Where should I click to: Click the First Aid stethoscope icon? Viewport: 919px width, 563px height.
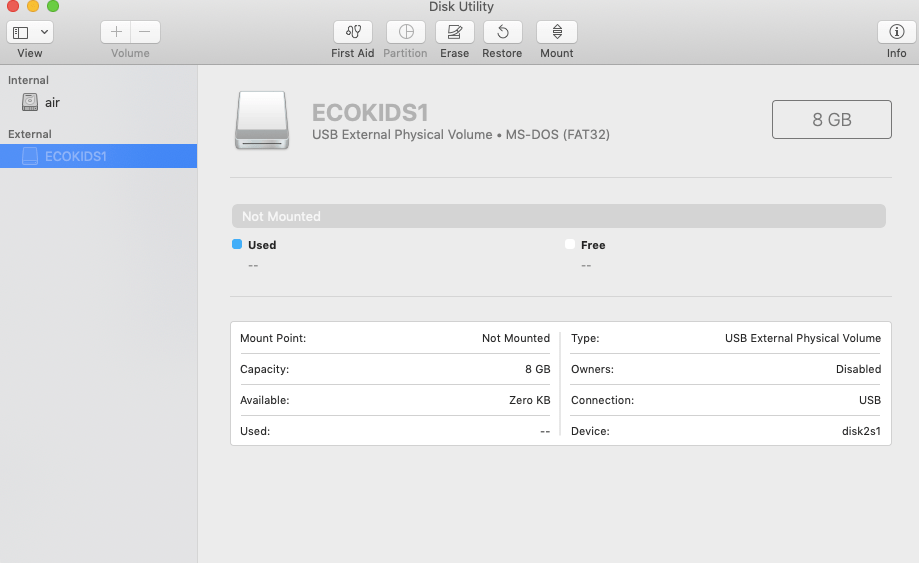point(353,32)
